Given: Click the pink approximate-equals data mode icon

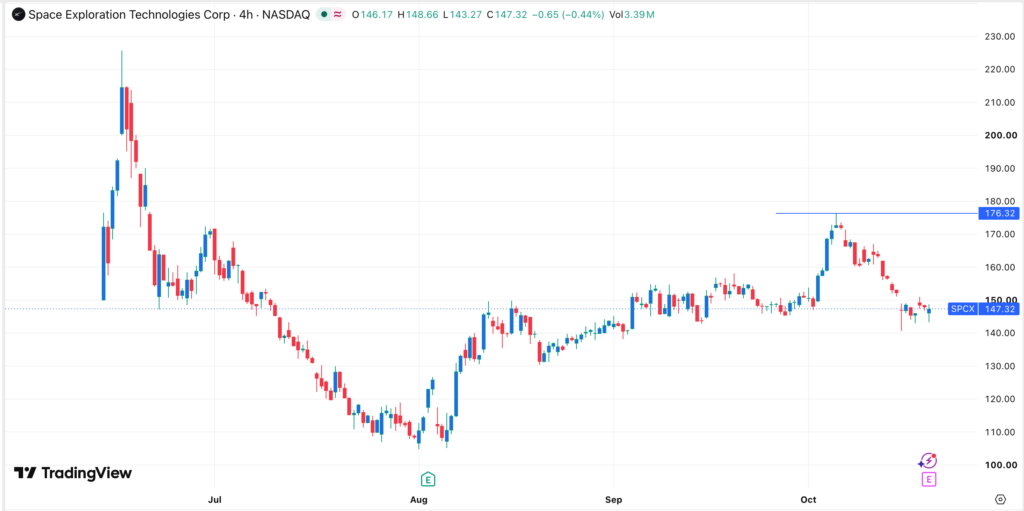Looking at the screenshot, I should pyautogui.click(x=338, y=14).
